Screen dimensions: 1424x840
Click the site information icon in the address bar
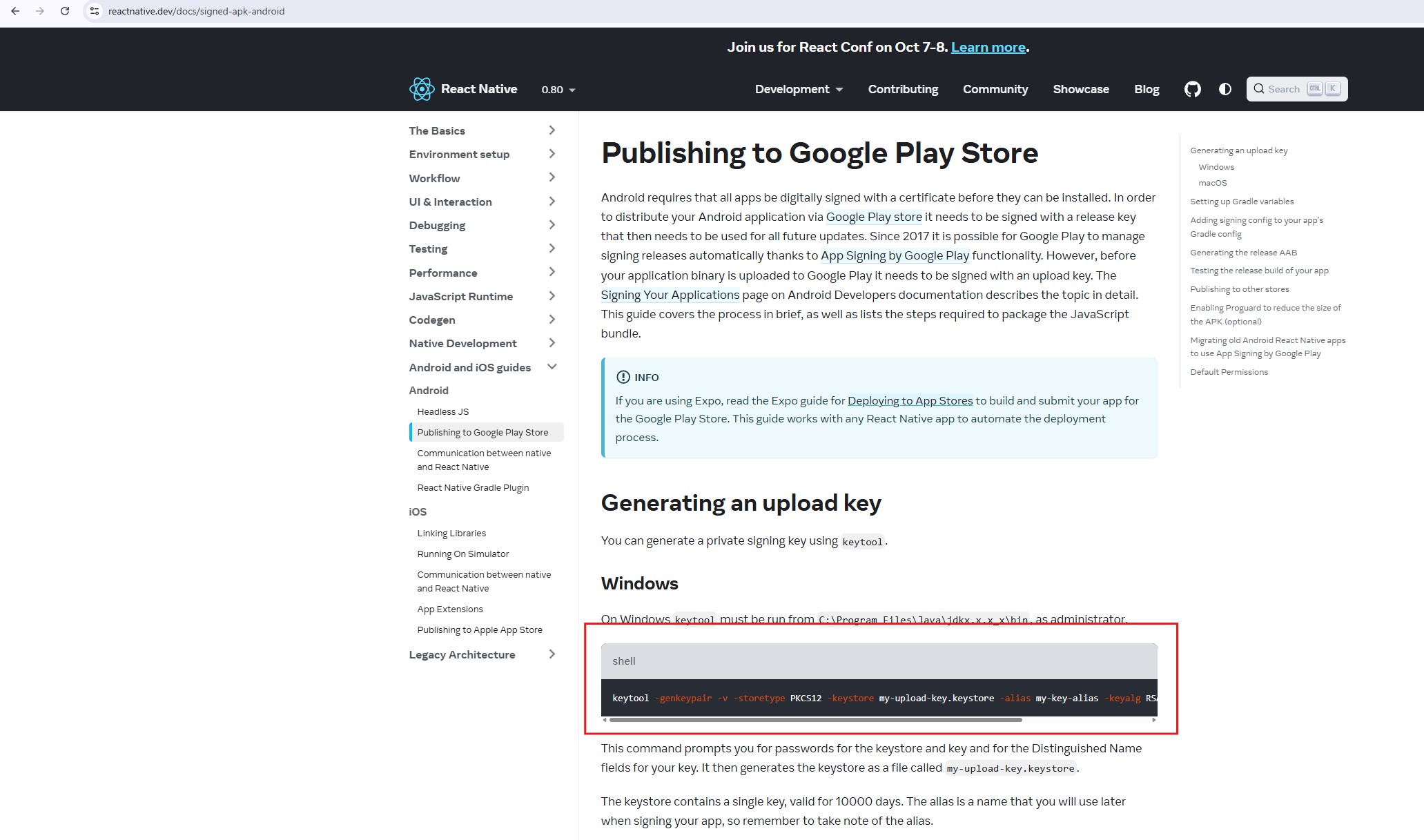tap(95, 11)
